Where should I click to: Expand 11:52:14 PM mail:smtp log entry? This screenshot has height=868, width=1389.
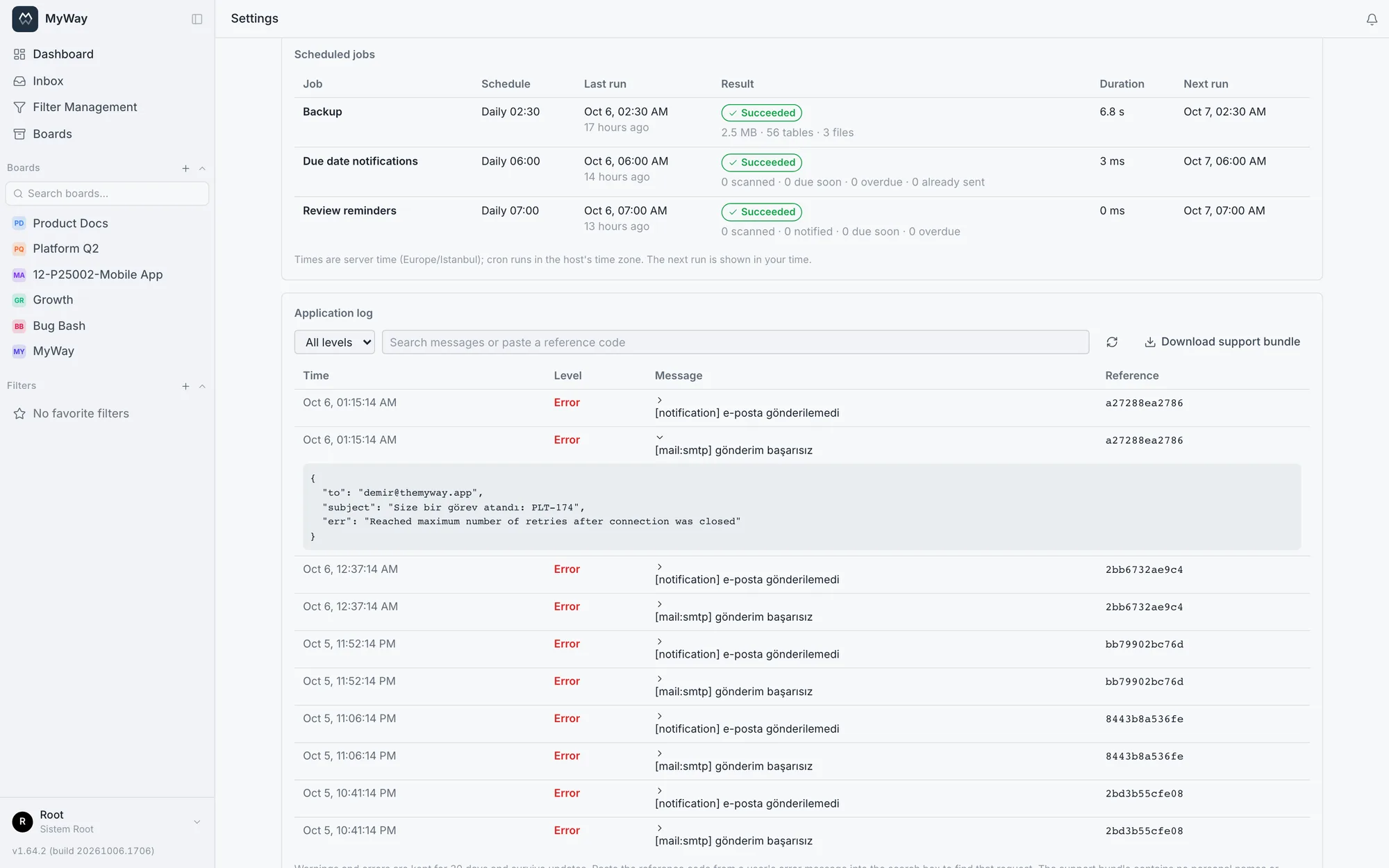(x=660, y=678)
